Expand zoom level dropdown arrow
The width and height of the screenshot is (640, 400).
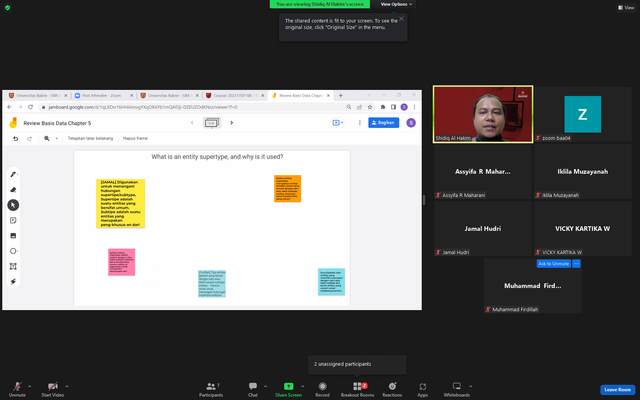(x=56, y=138)
